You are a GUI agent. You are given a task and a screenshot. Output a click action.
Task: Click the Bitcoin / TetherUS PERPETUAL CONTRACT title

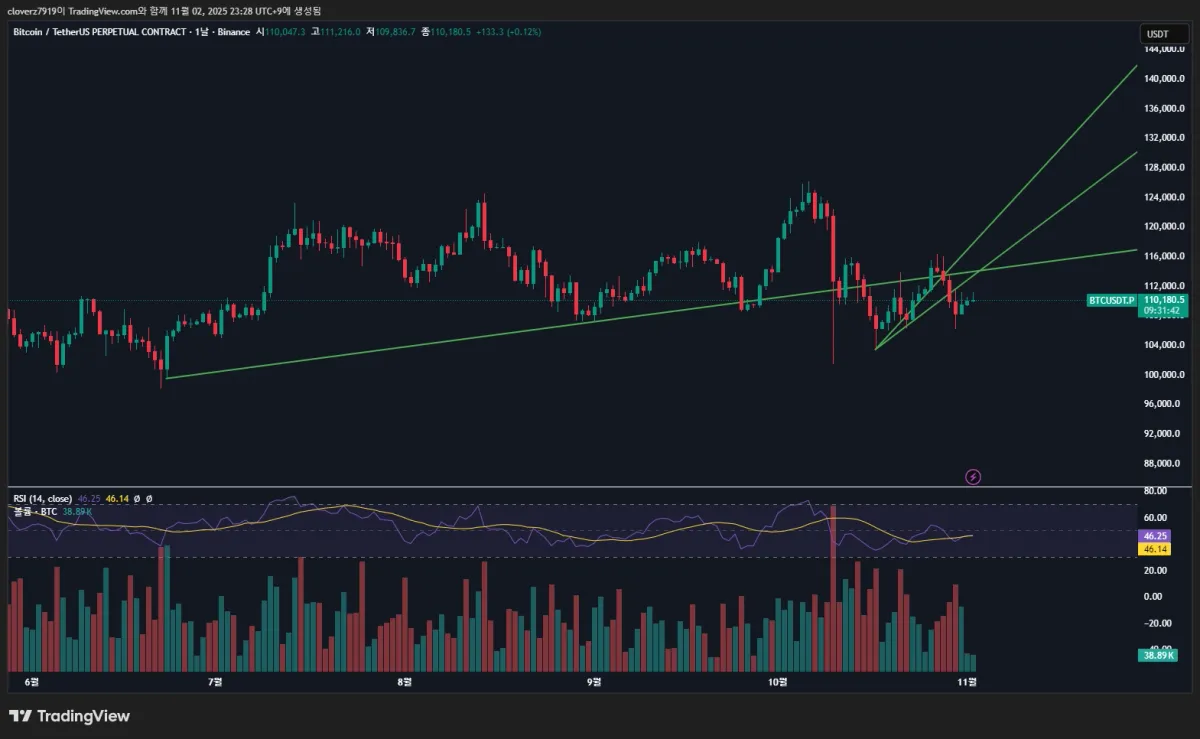click(x=98, y=32)
